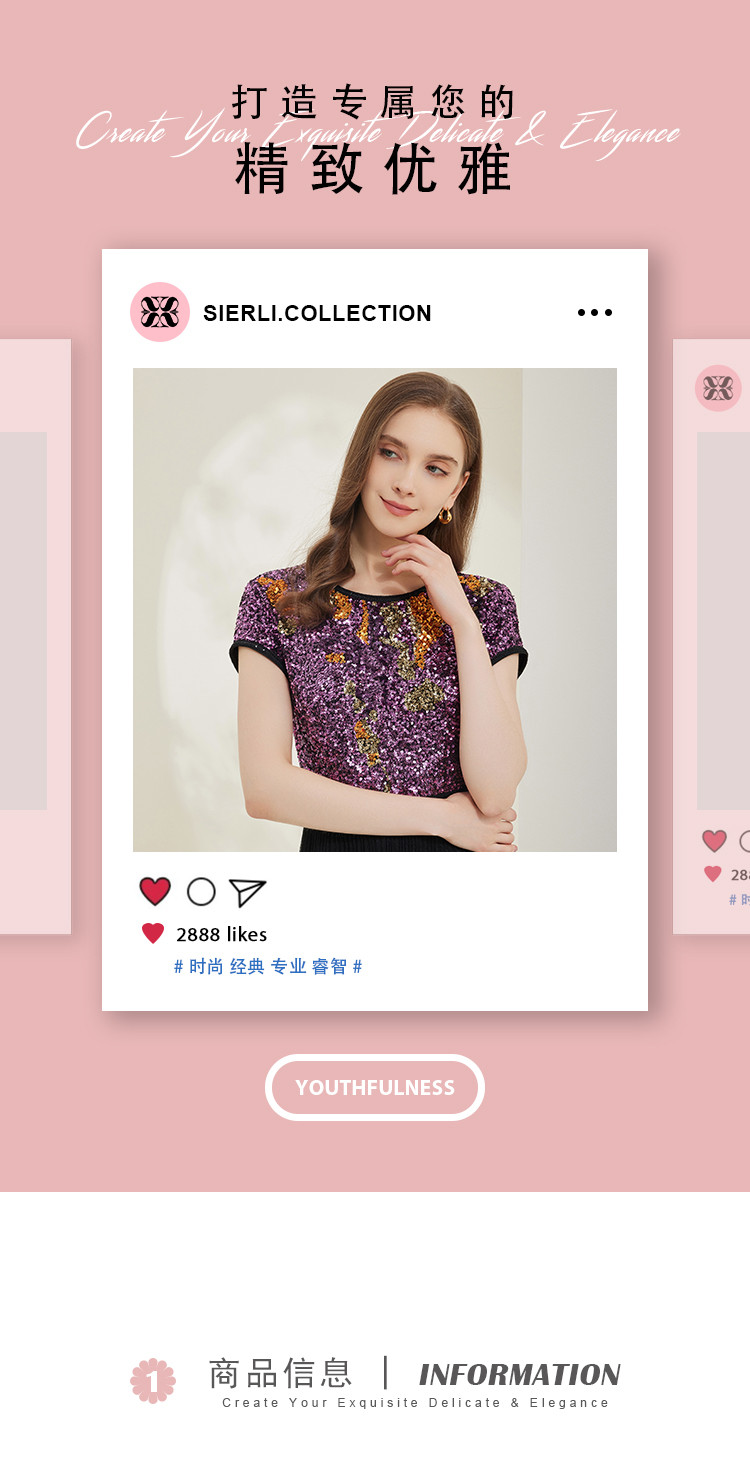
Task: Click the pink flower number 1 badge
Action: [x=153, y=1380]
